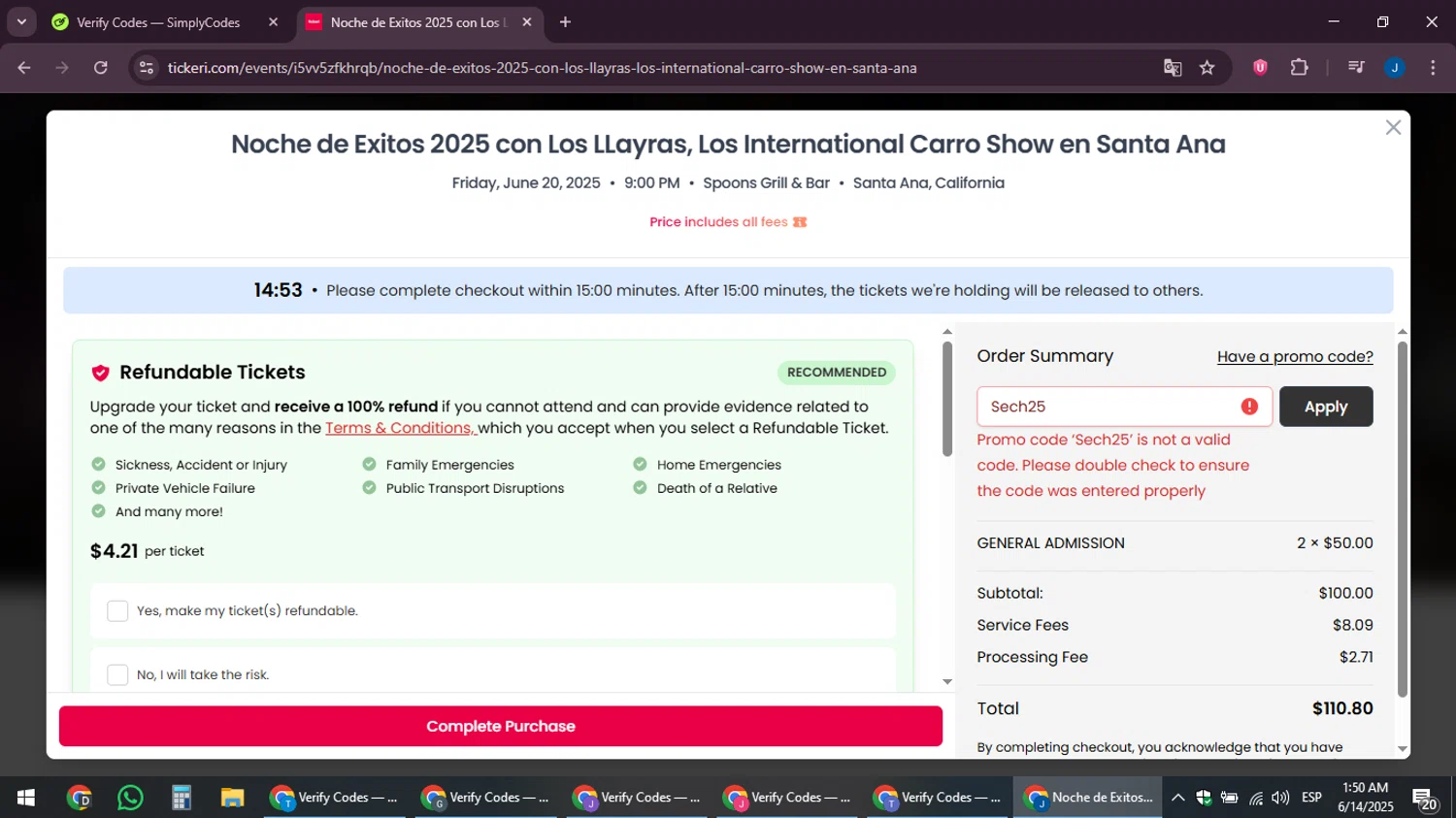Open the Extensions puzzle icon
The image size is (1456, 818).
click(x=1300, y=68)
